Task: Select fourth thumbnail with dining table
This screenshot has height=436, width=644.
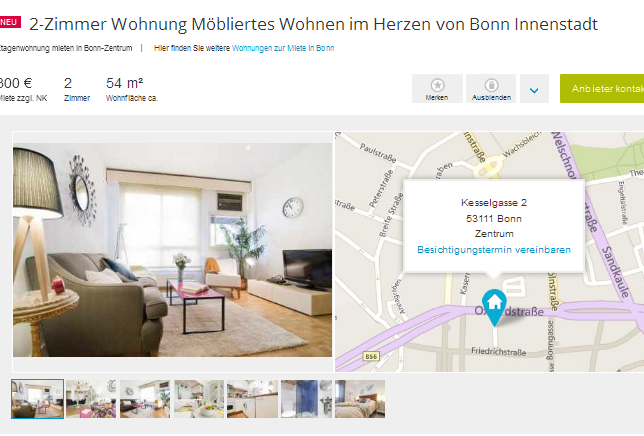Action: [x=199, y=399]
